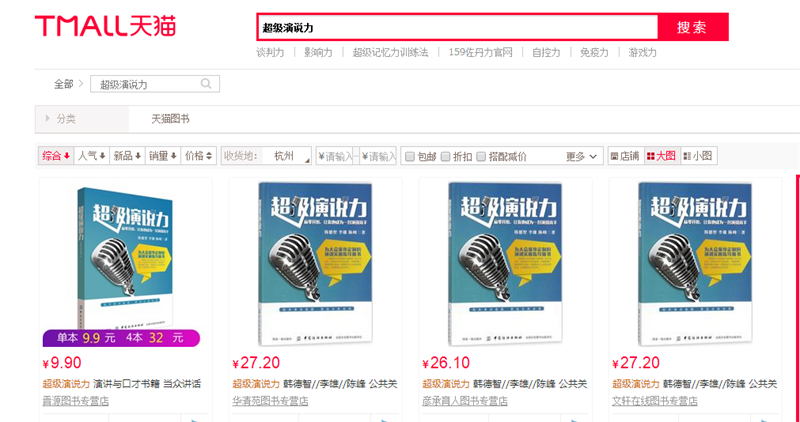The height and width of the screenshot is (422, 800).
Task: Switch to 大图 large grid view
Action: click(661, 156)
